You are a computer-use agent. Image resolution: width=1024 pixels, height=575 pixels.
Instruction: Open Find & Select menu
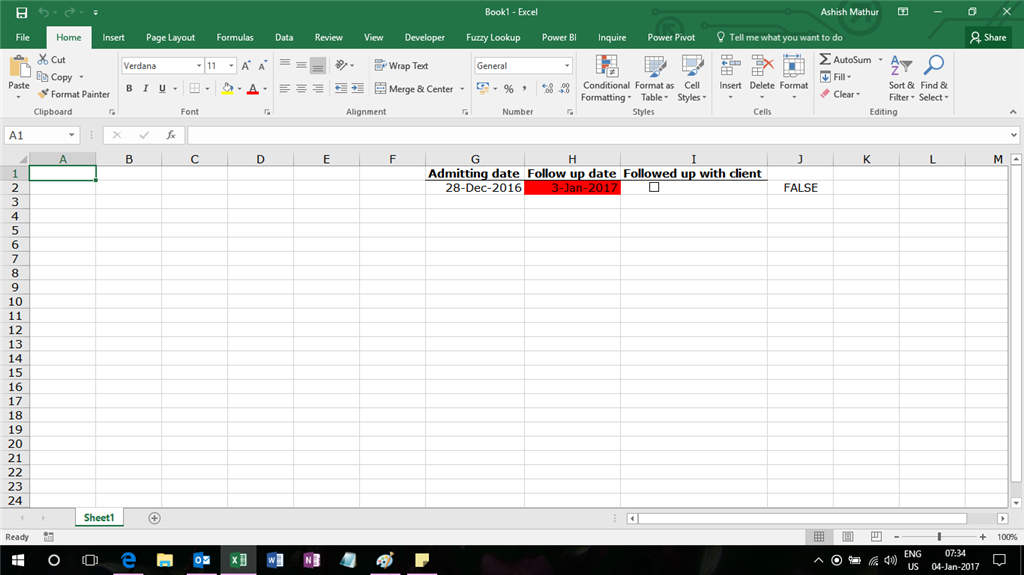[934, 78]
